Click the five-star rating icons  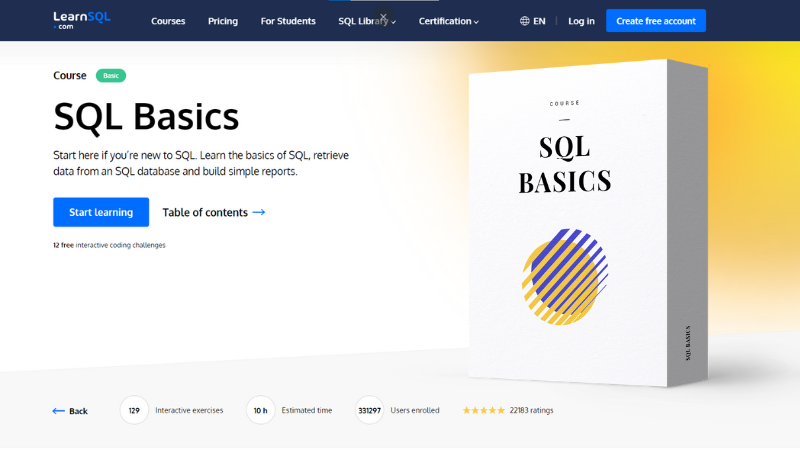(484, 410)
